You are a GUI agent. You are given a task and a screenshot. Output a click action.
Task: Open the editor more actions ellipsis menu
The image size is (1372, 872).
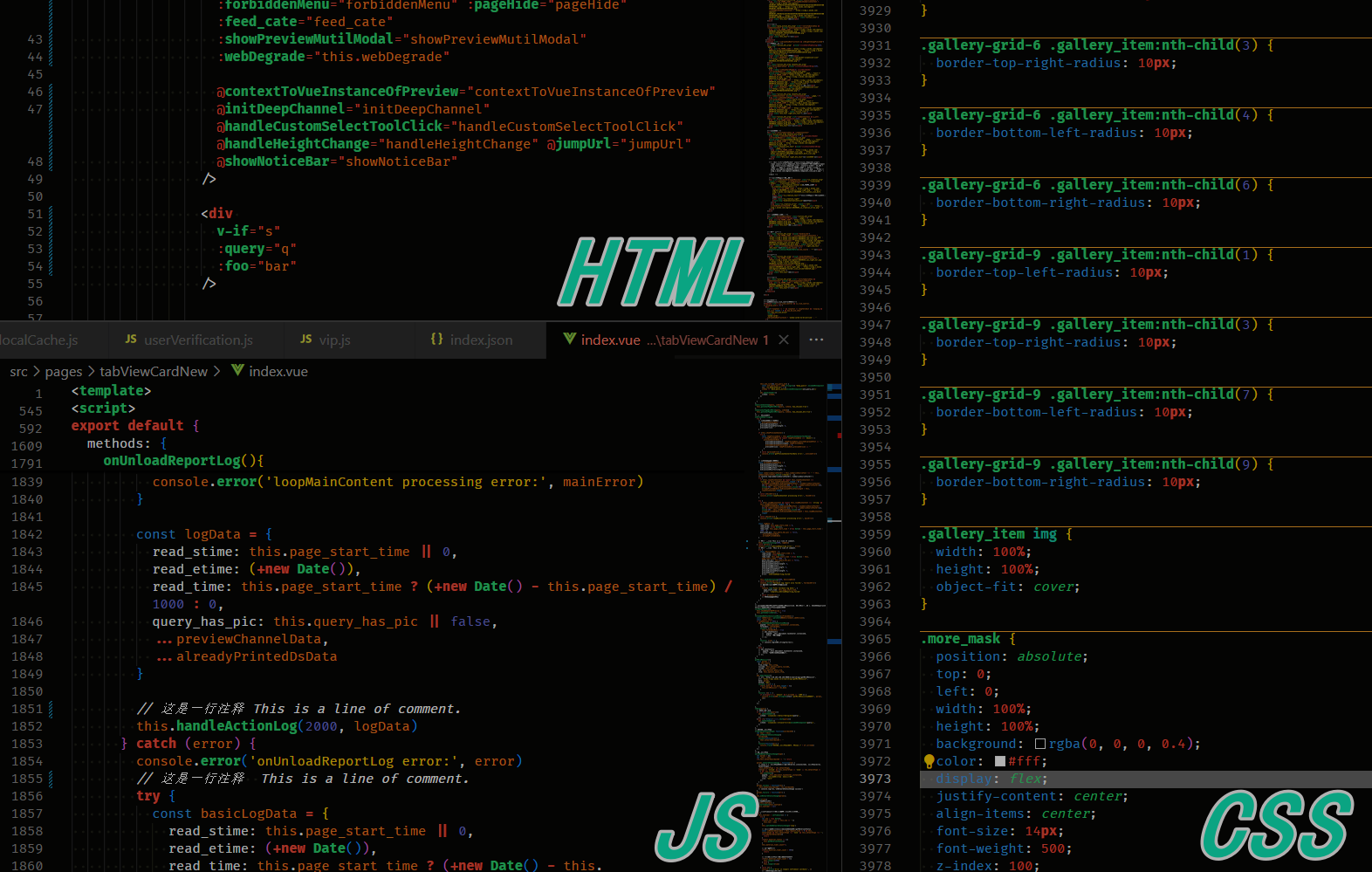(816, 340)
